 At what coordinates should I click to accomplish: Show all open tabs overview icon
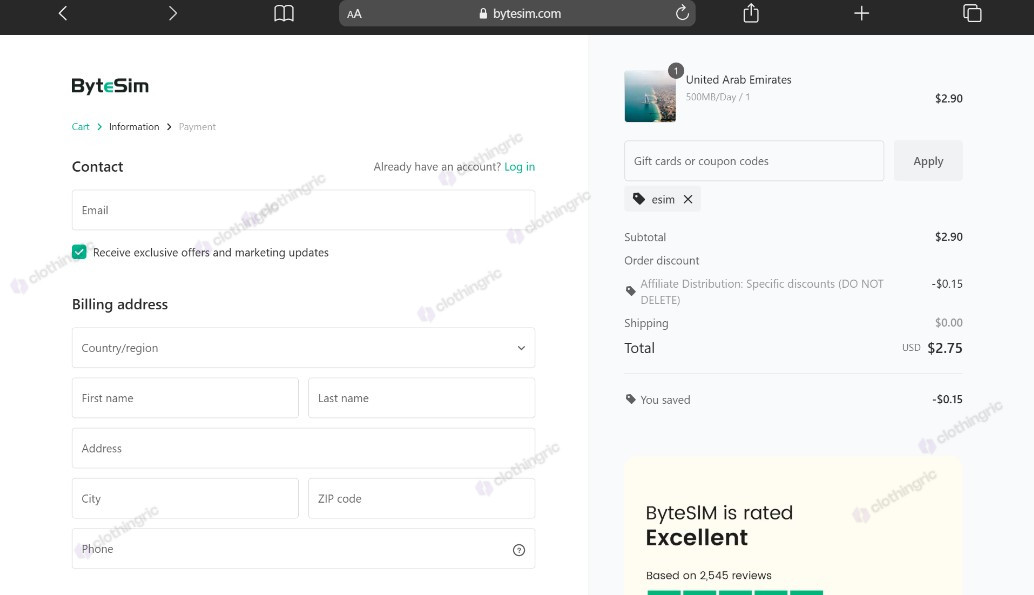(x=972, y=13)
